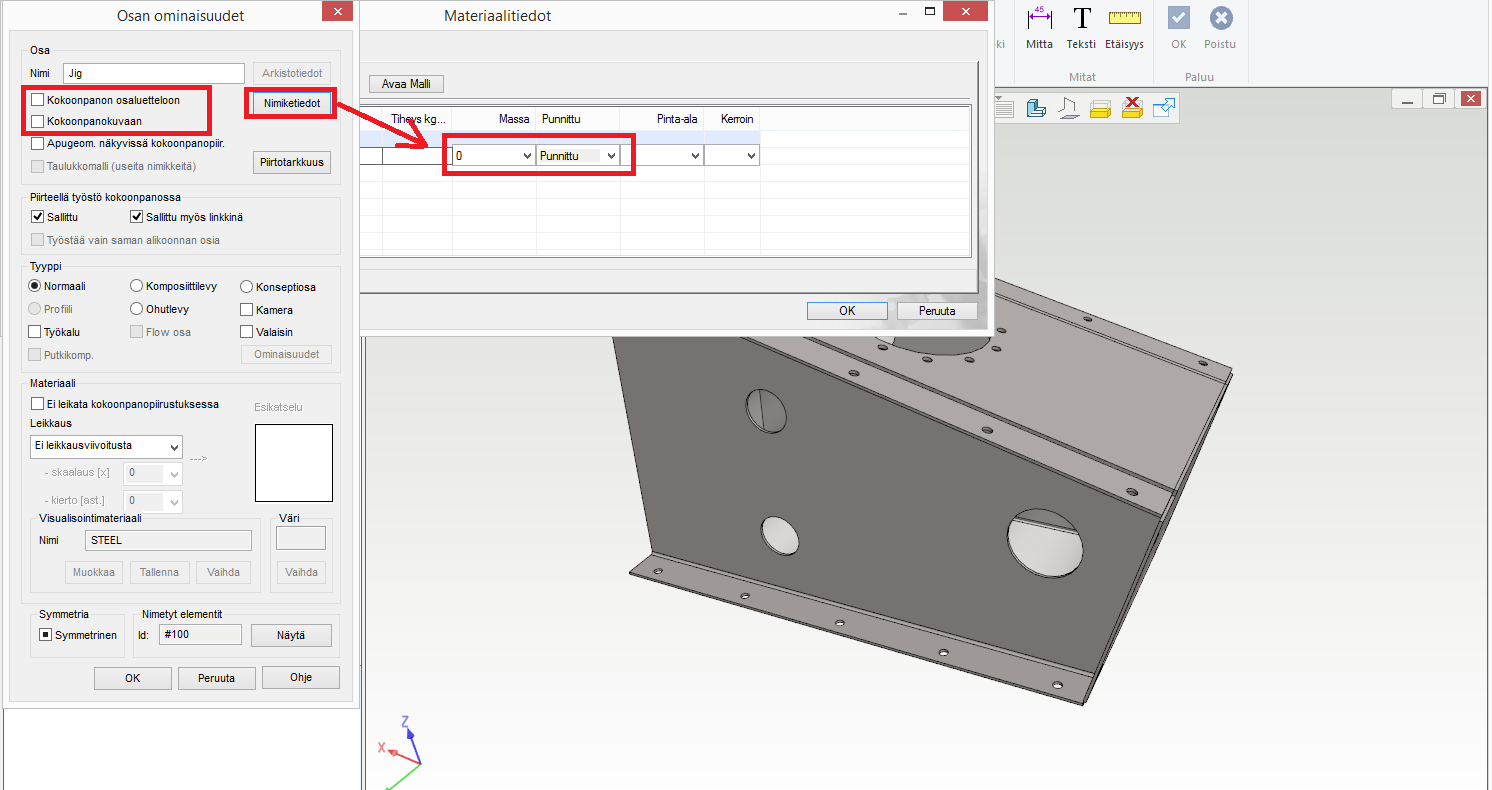Click the Nimi field containing Jig
Screen dimensions: 1492x790
pos(153,73)
